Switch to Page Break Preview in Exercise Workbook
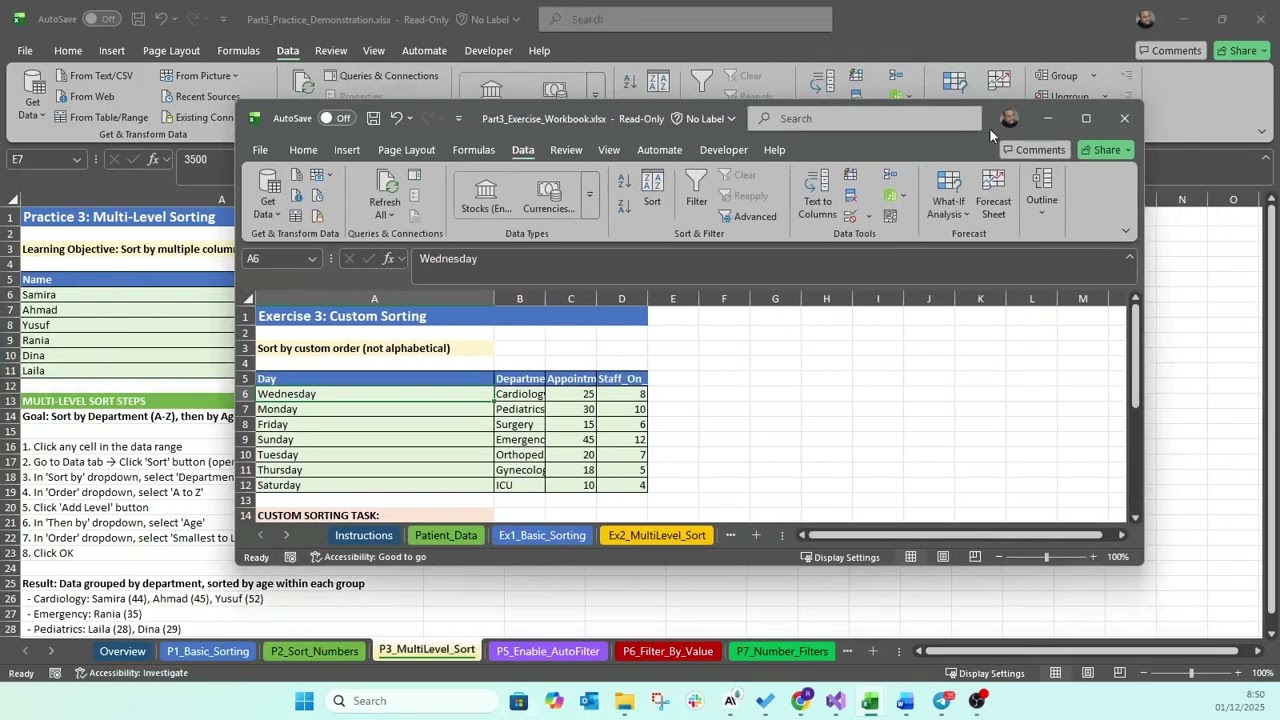Screen dimensions: 1280x720 pyautogui.click(x=975, y=557)
